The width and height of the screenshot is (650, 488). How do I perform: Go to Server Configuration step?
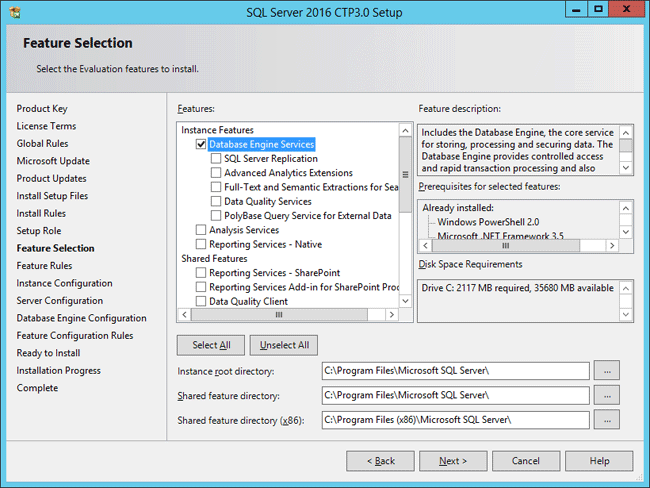[x=59, y=301]
